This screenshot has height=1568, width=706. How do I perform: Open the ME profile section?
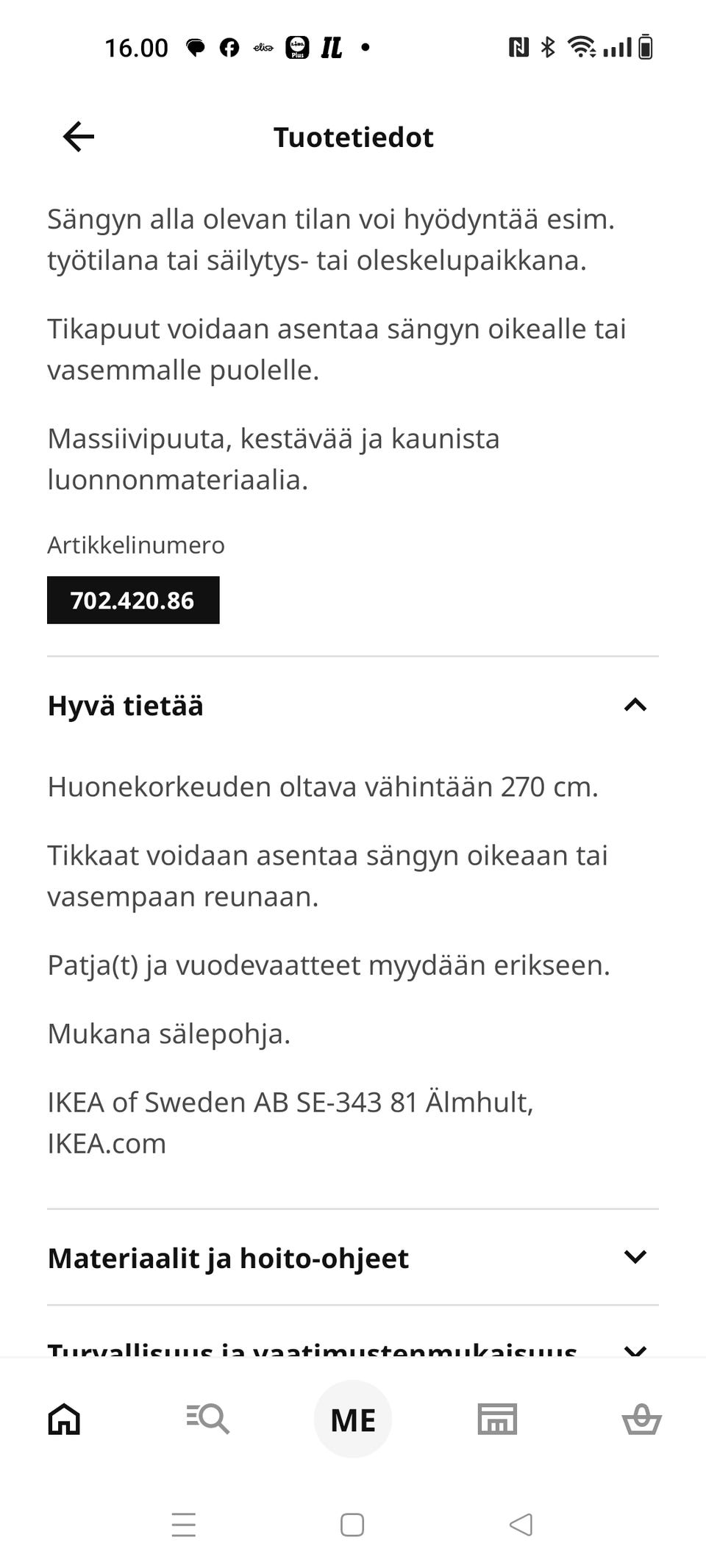pyautogui.click(x=353, y=1417)
